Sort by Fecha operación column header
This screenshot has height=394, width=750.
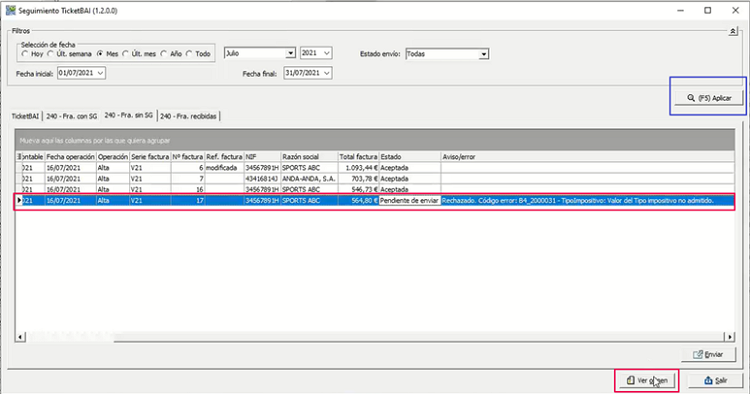(x=70, y=157)
